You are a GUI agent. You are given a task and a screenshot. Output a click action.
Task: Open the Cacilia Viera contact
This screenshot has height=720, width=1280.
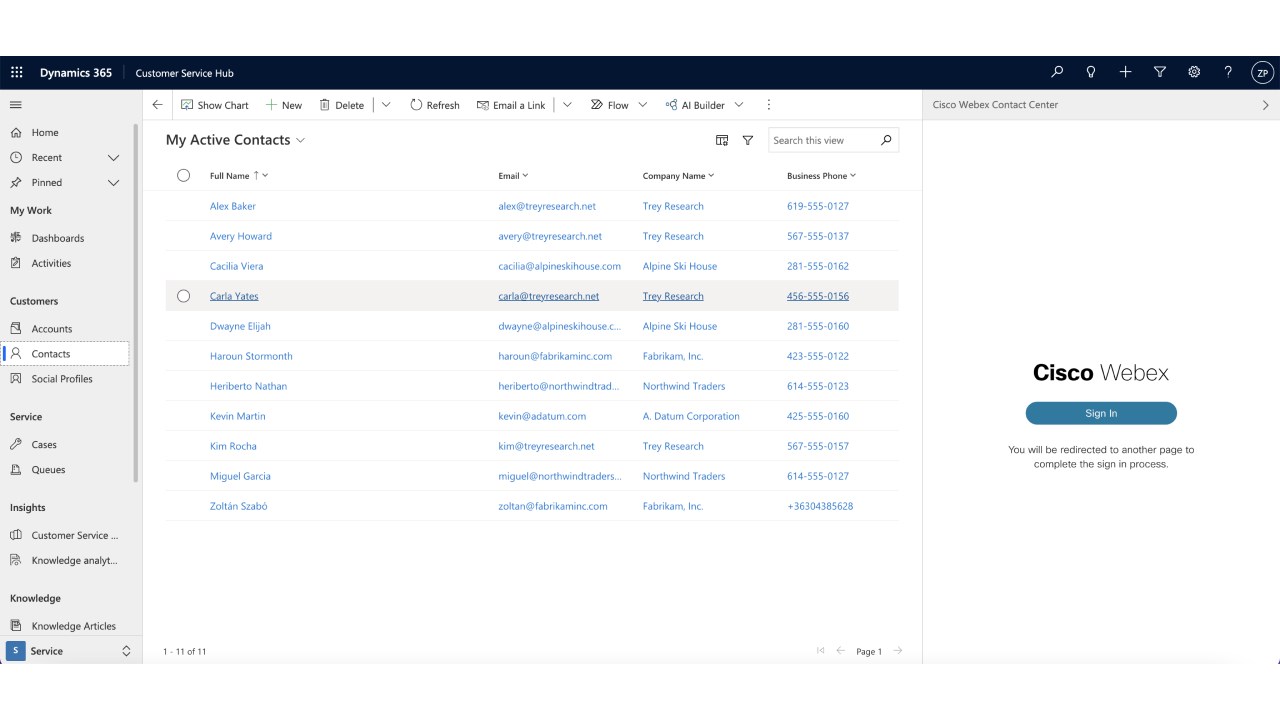click(237, 266)
